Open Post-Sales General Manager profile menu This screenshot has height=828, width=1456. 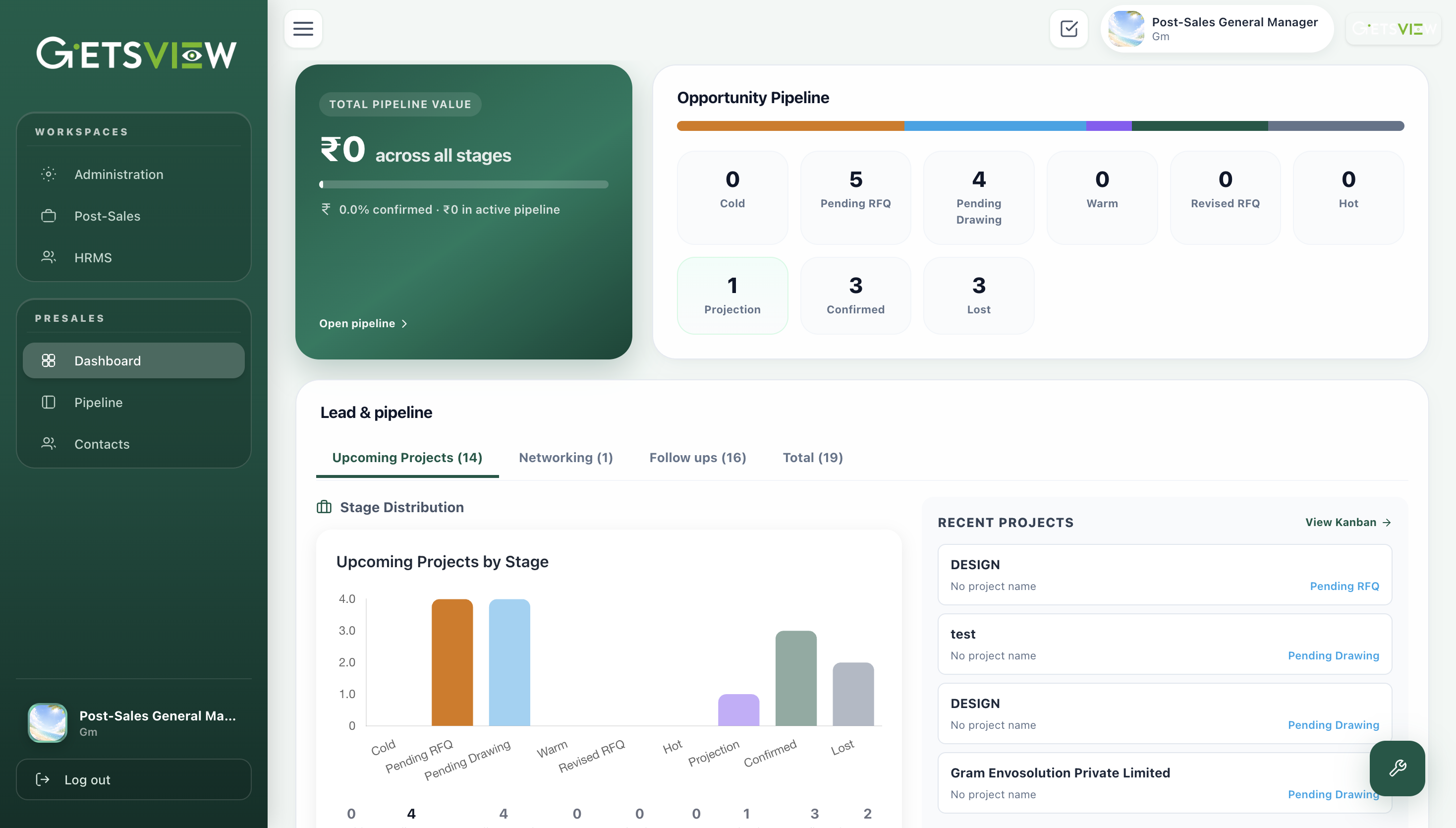1217,28
